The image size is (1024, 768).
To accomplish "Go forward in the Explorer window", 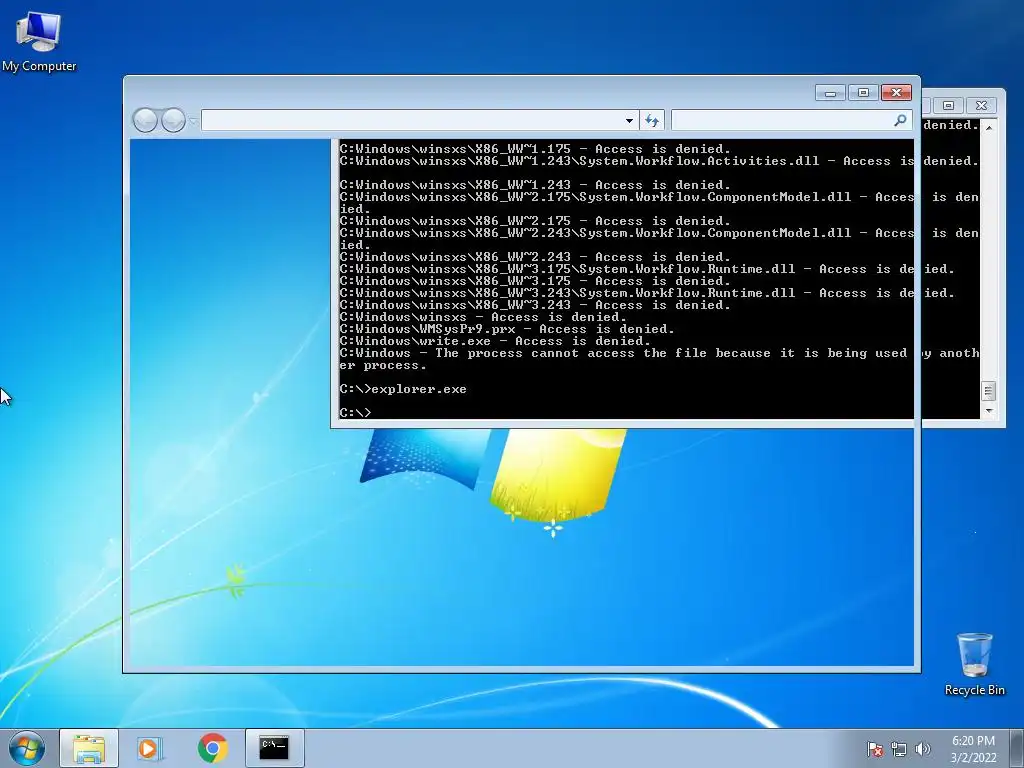I will [173, 120].
